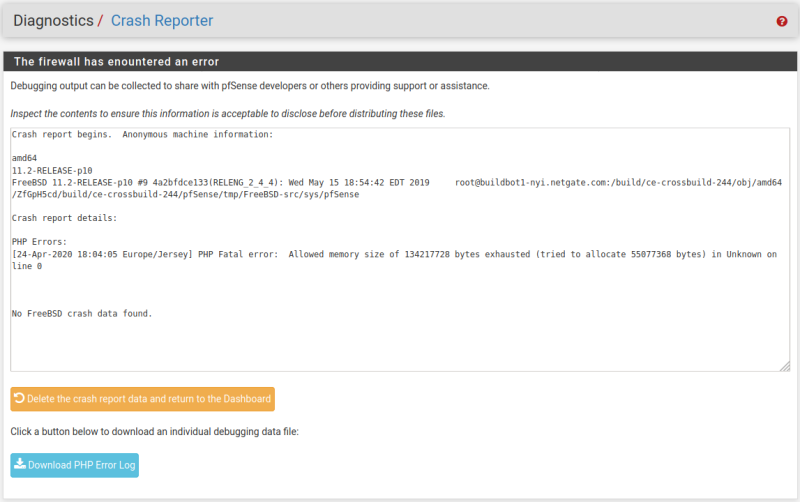Image resolution: width=800 pixels, height=502 pixels.
Task: Download the PHP Error Log
Action: (74, 465)
